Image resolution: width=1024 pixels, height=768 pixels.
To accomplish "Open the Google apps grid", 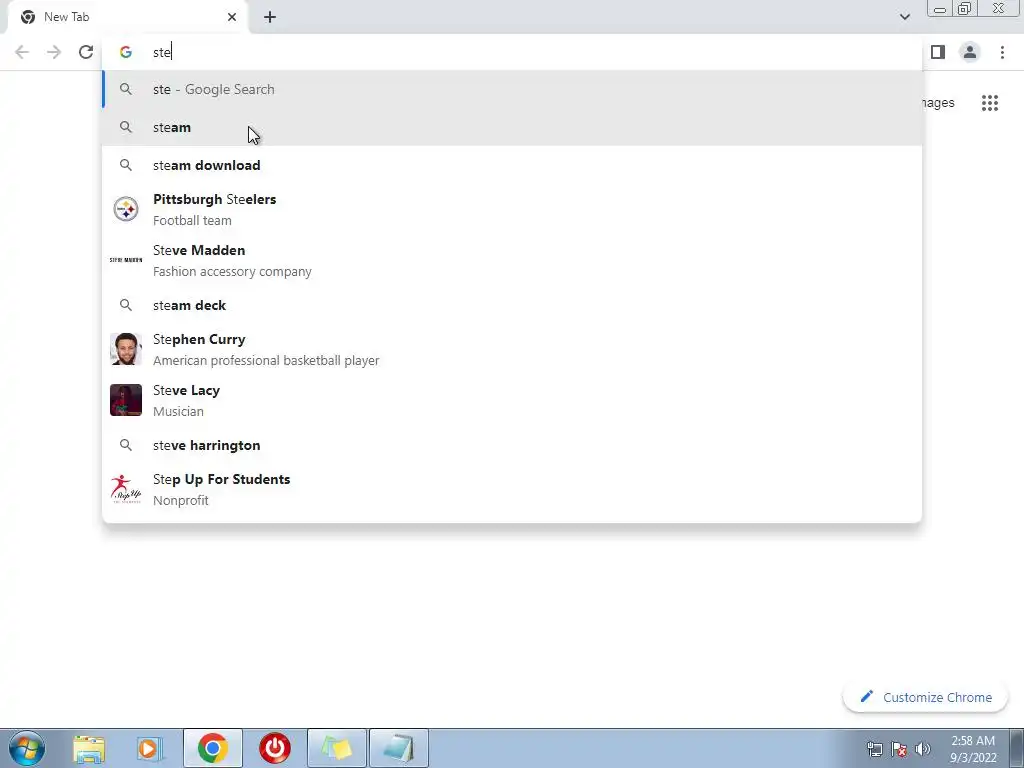I will pyautogui.click(x=990, y=103).
